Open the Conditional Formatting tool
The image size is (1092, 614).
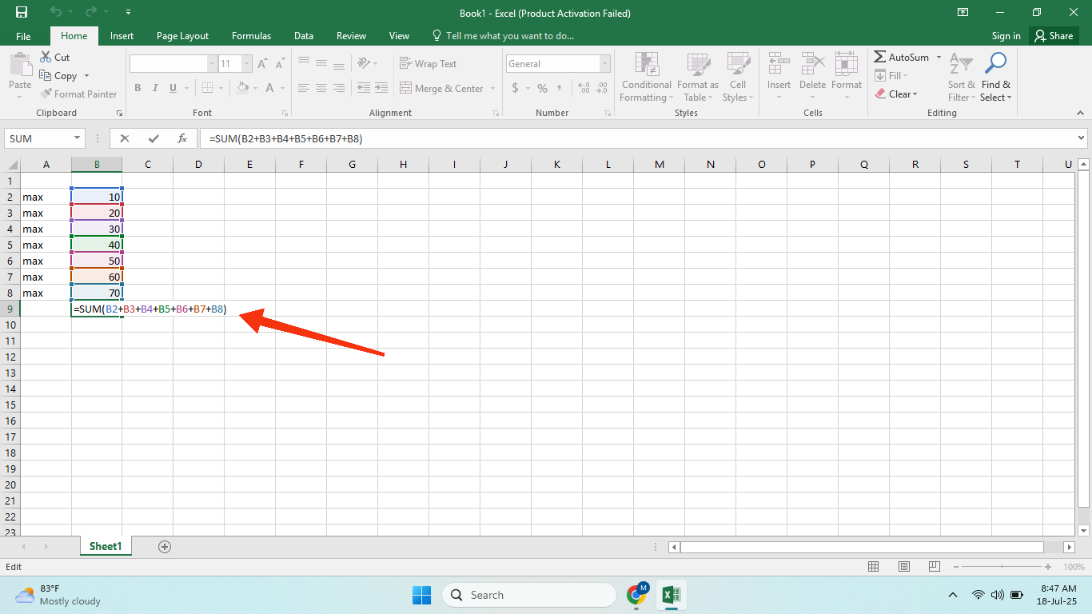pos(646,77)
